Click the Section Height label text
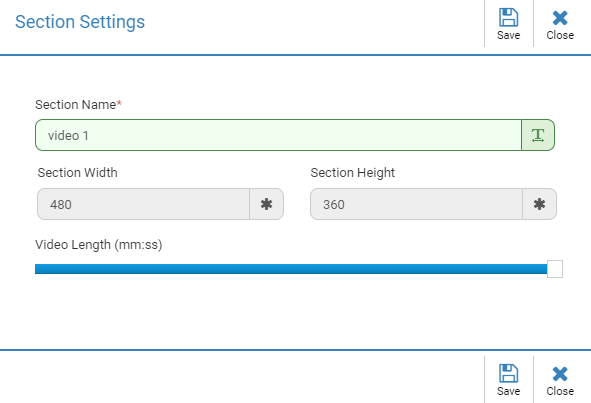 (352, 173)
